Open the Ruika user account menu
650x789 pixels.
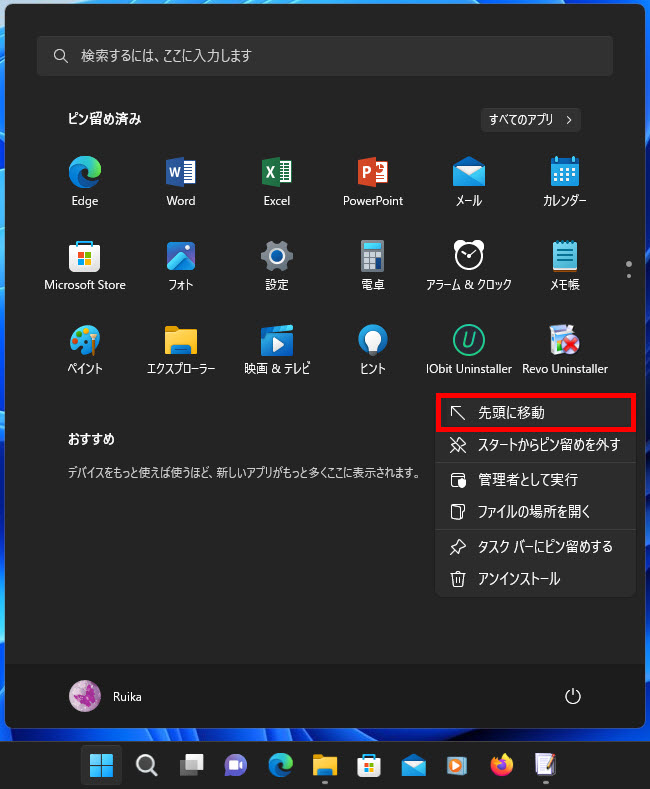[x=105, y=696]
